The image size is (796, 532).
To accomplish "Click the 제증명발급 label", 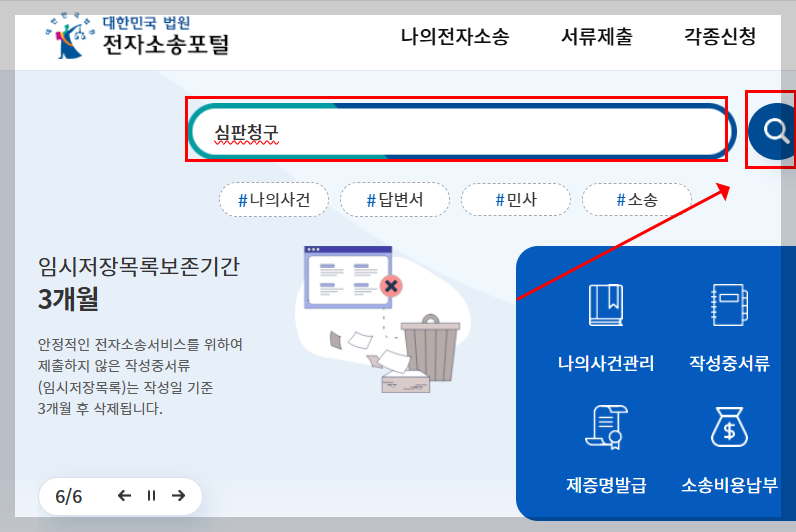I will [606, 485].
